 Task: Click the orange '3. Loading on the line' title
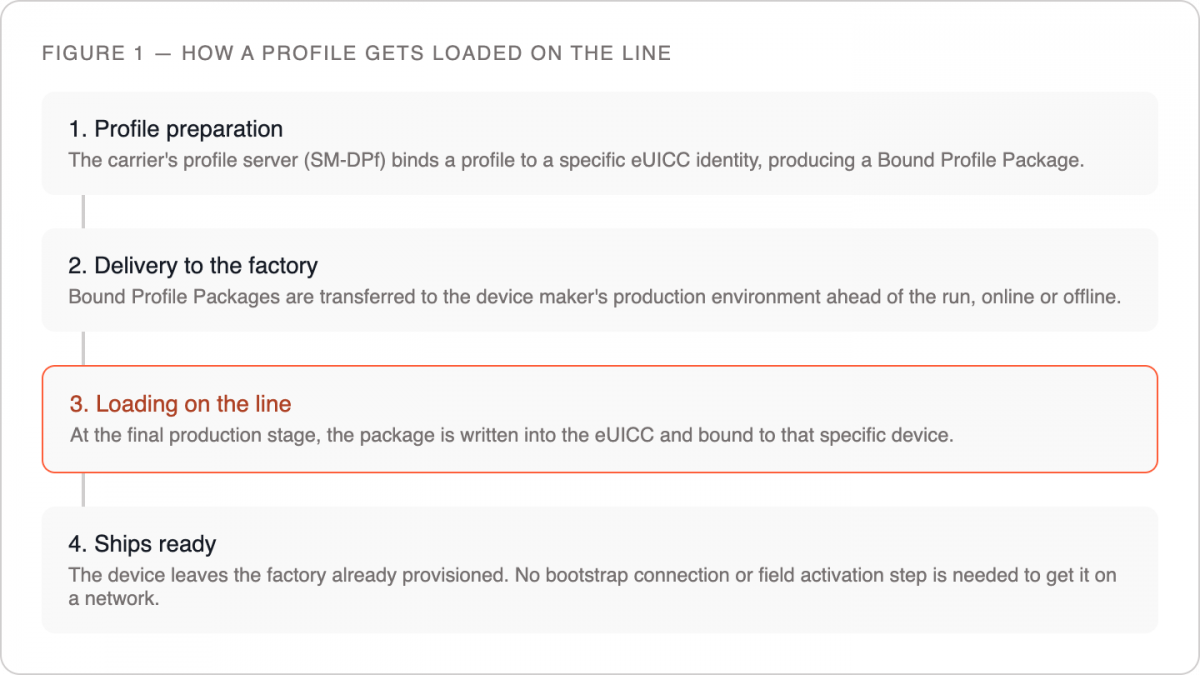click(x=181, y=404)
